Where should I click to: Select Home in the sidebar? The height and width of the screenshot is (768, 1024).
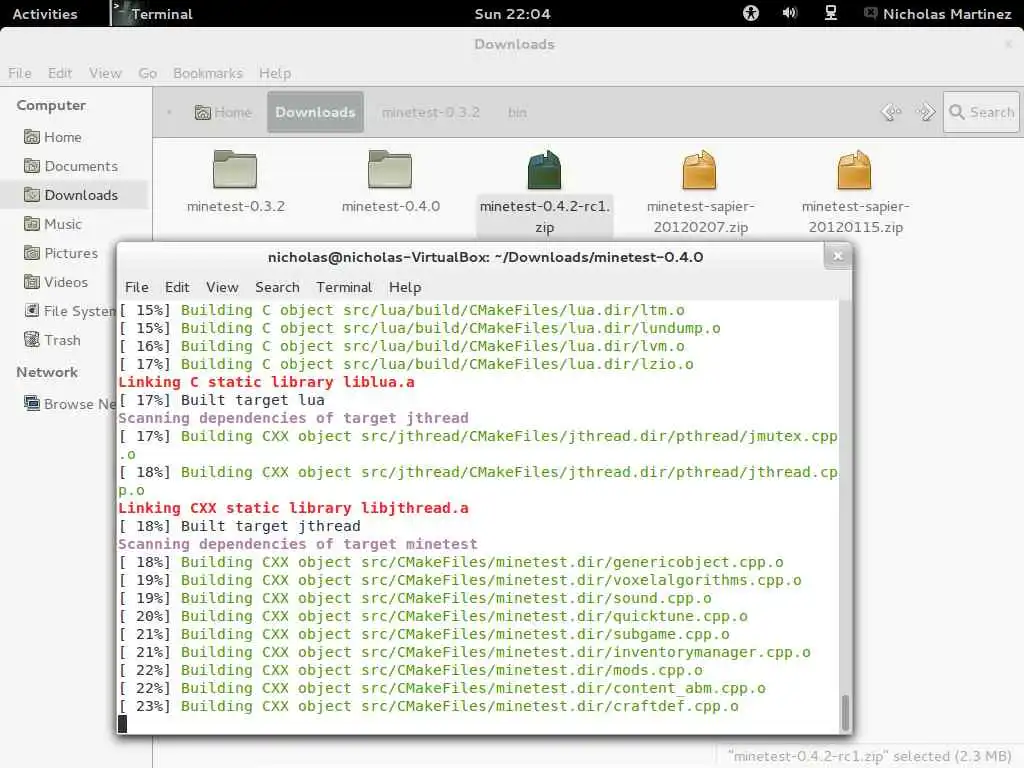pyautogui.click(x=75, y=137)
